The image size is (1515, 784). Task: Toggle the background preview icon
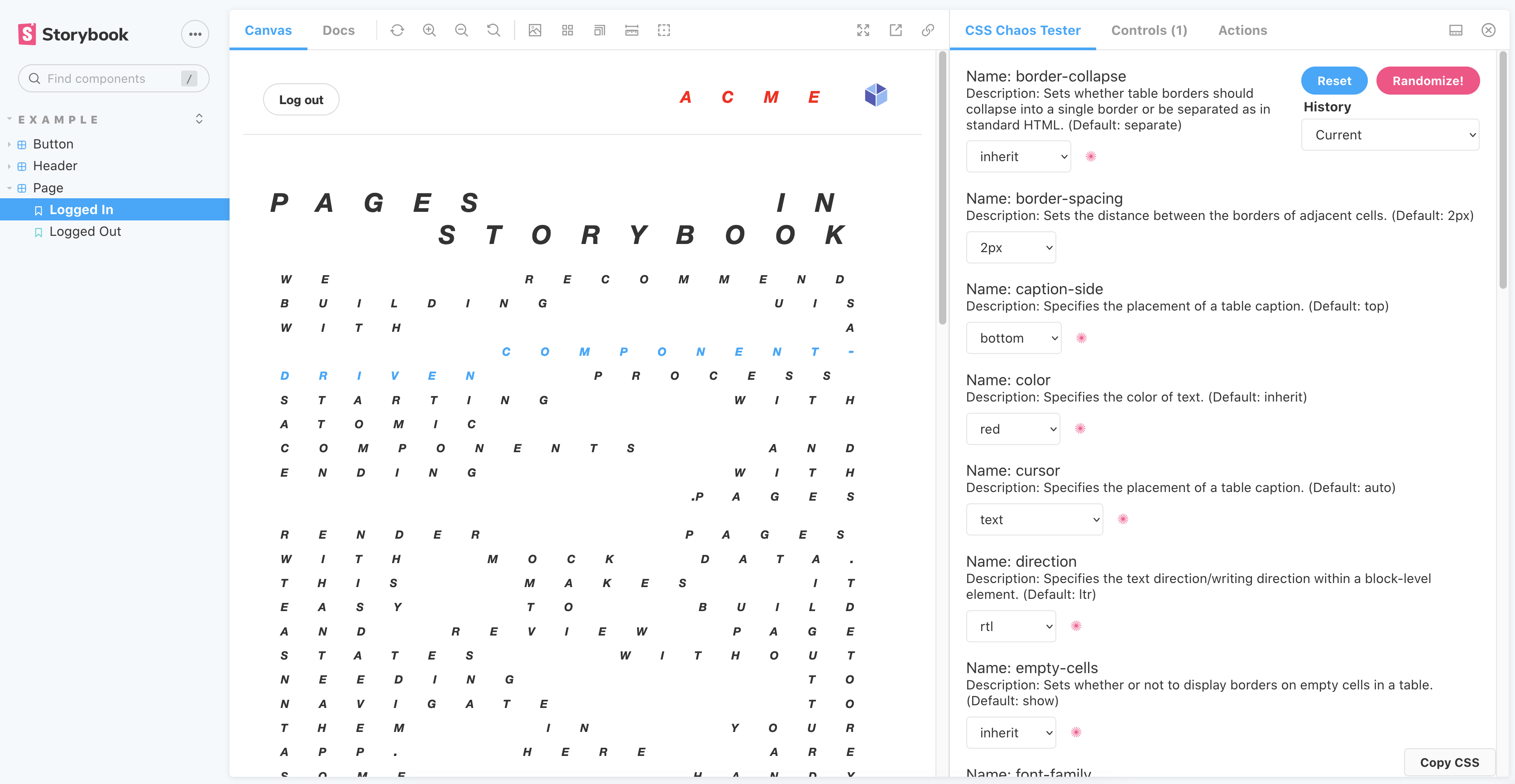pos(535,30)
